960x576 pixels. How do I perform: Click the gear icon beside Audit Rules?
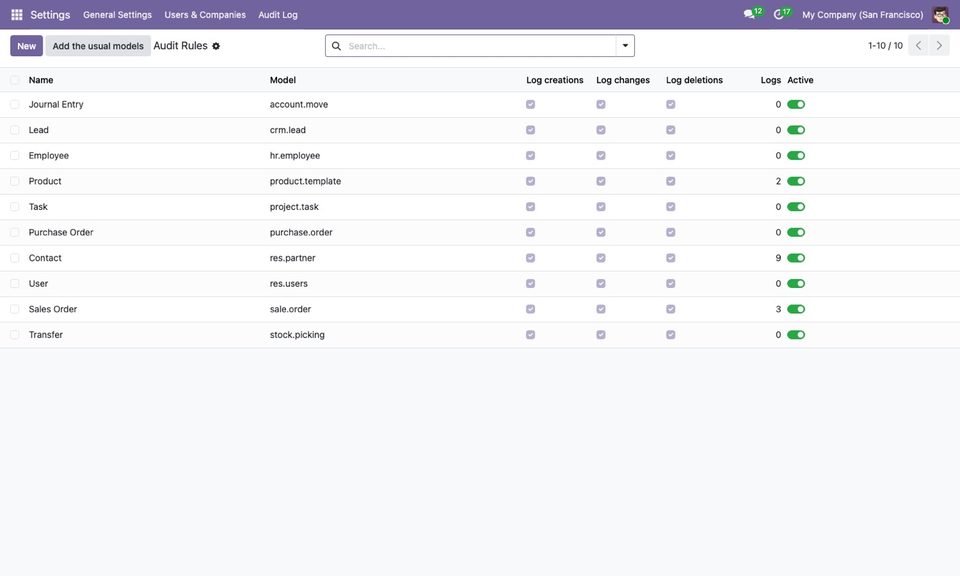216,46
